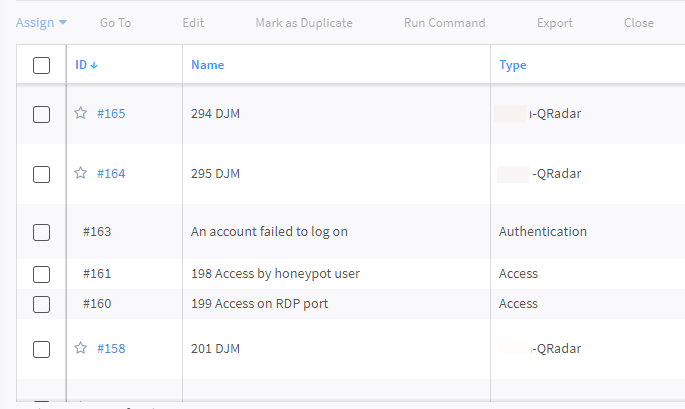Select Run Command in the toolbar
Screen dimensions: 685x409
pos(444,23)
